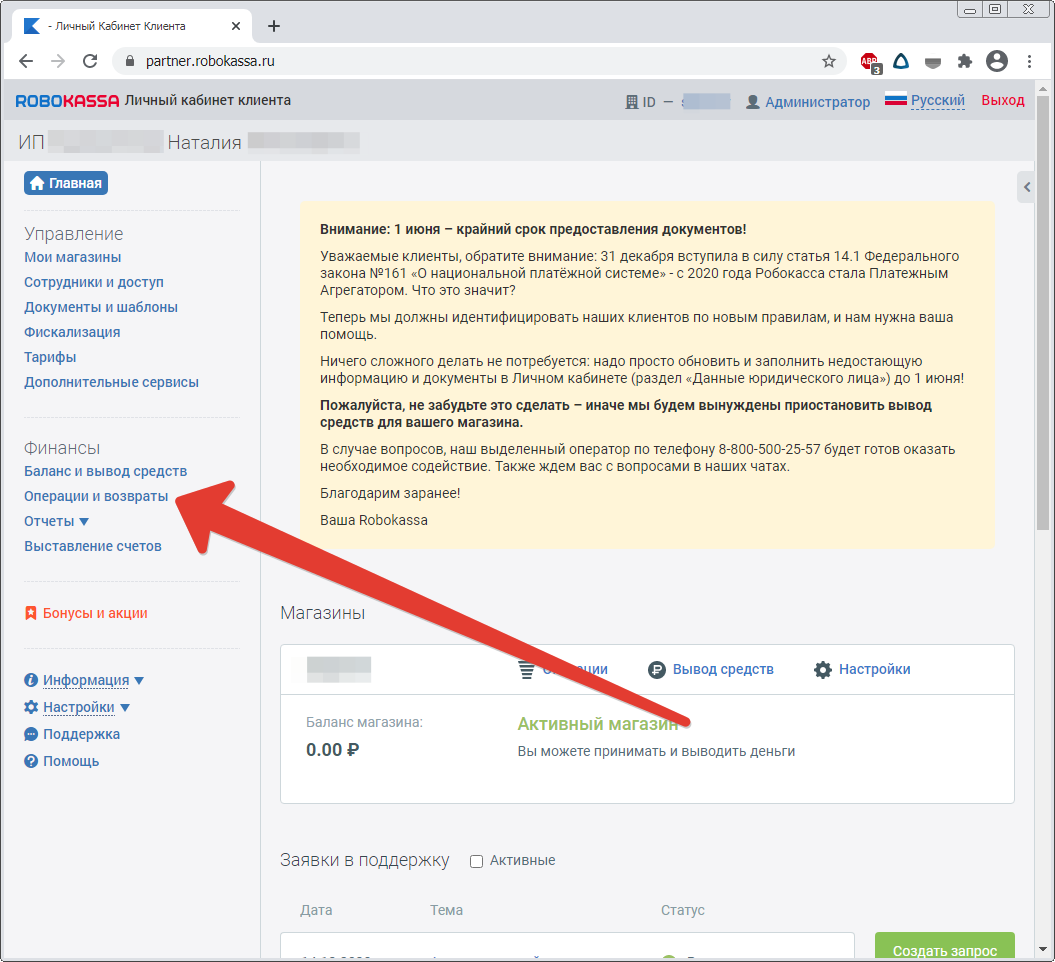Click Вывод средств in shop card
This screenshot has width=1055, height=962.
tap(722, 669)
